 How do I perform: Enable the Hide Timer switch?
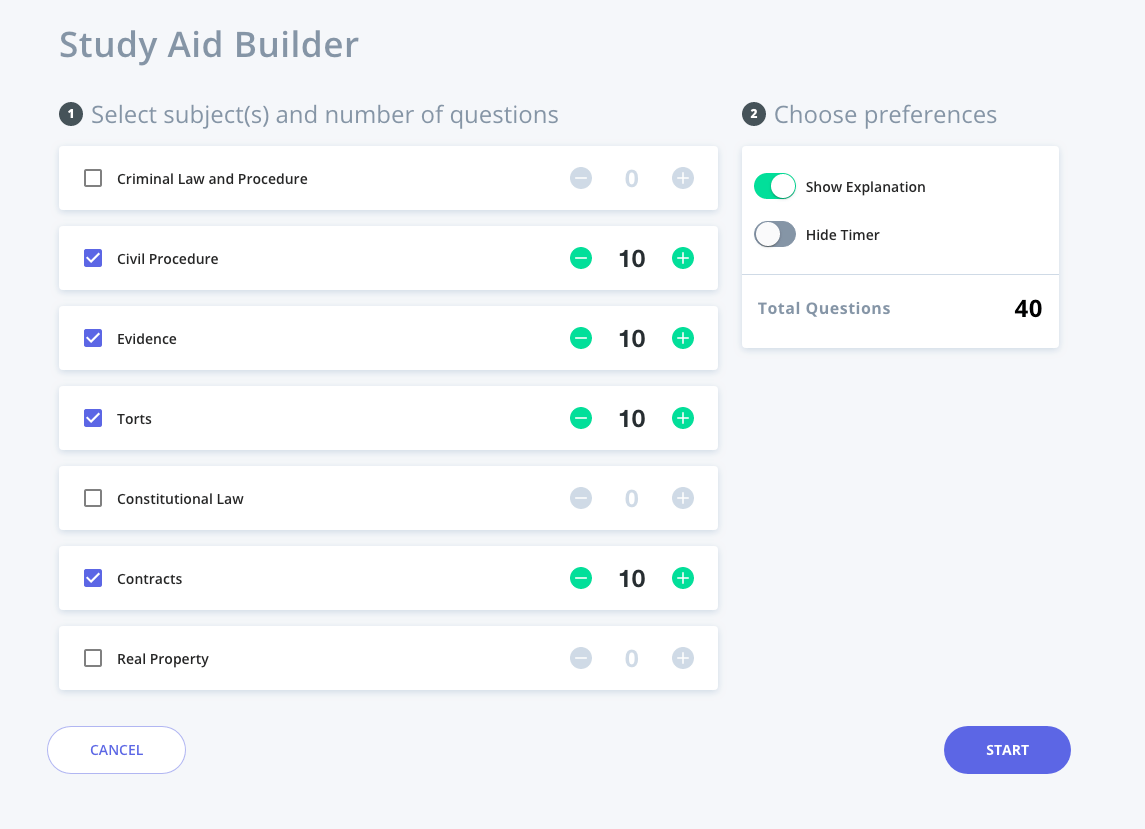click(x=775, y=234)
